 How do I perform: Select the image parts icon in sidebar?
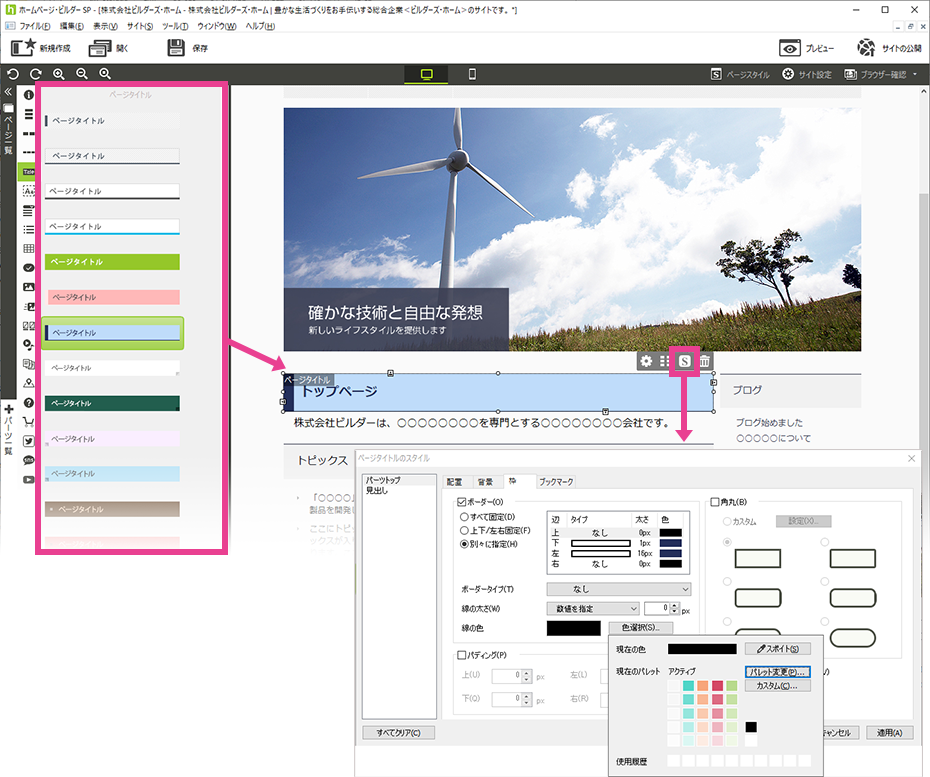click(x=28, y=287)
